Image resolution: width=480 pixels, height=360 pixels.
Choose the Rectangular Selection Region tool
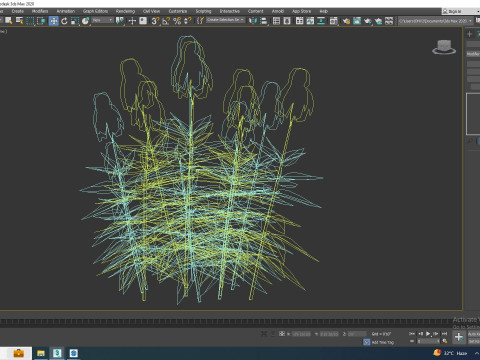click(30, 21)
